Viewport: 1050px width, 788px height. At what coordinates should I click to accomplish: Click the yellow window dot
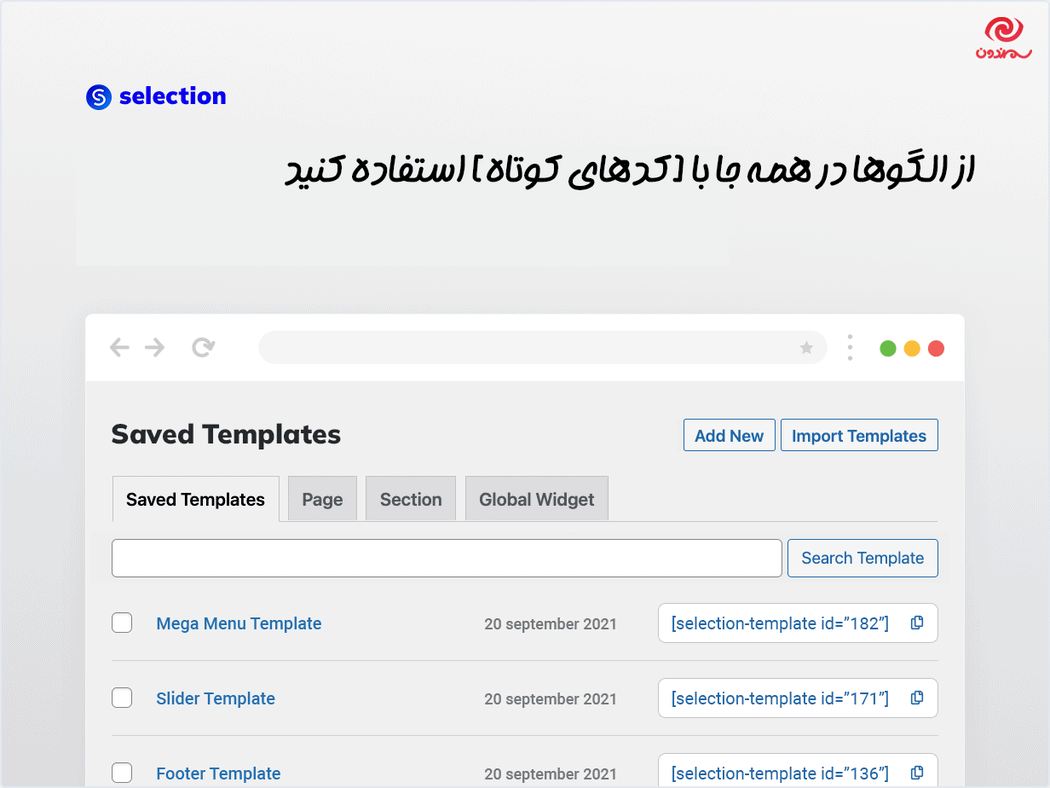click(912, 348)
